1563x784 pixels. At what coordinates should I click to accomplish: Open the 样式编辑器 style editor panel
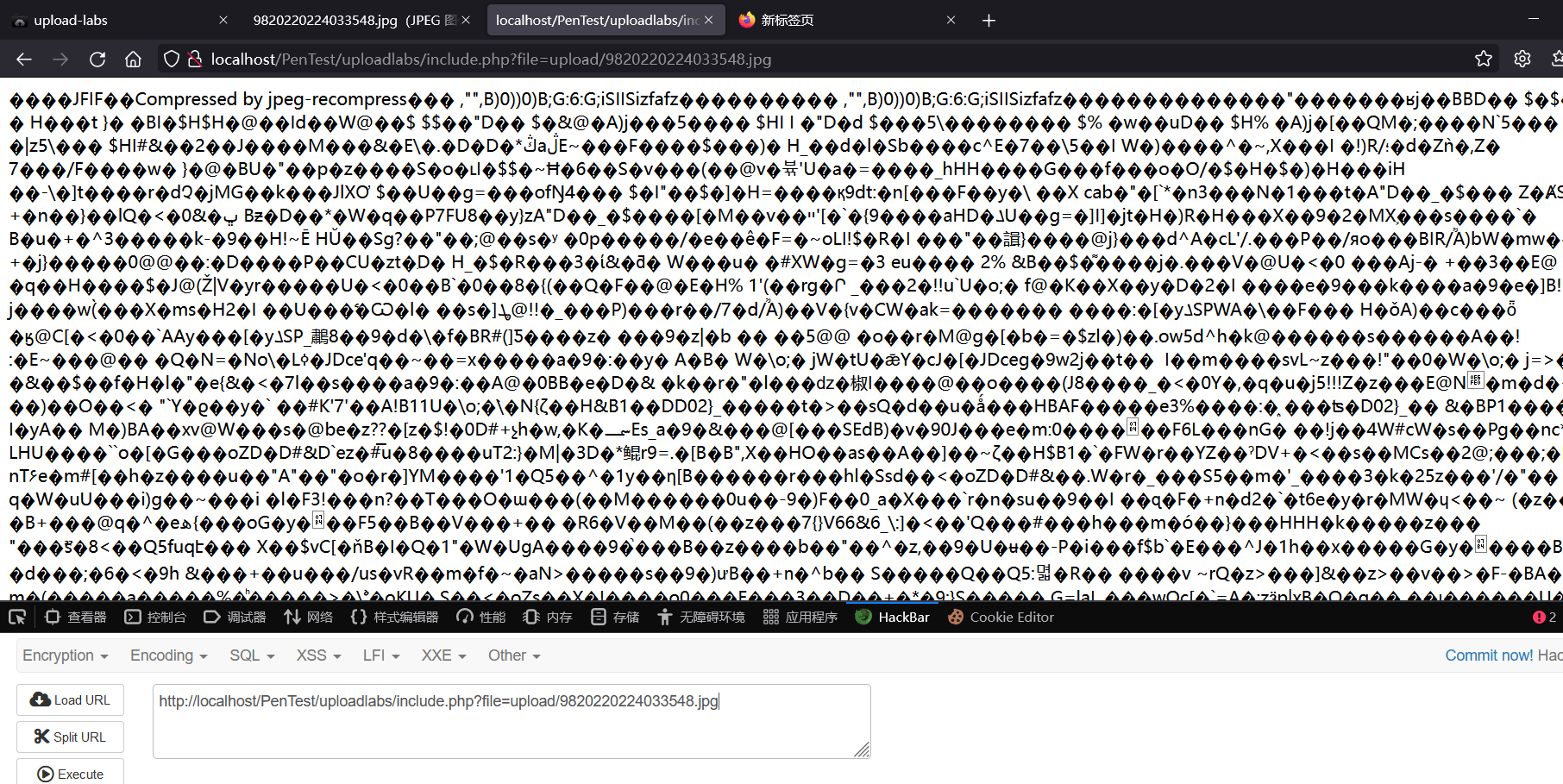coord(395,617)
